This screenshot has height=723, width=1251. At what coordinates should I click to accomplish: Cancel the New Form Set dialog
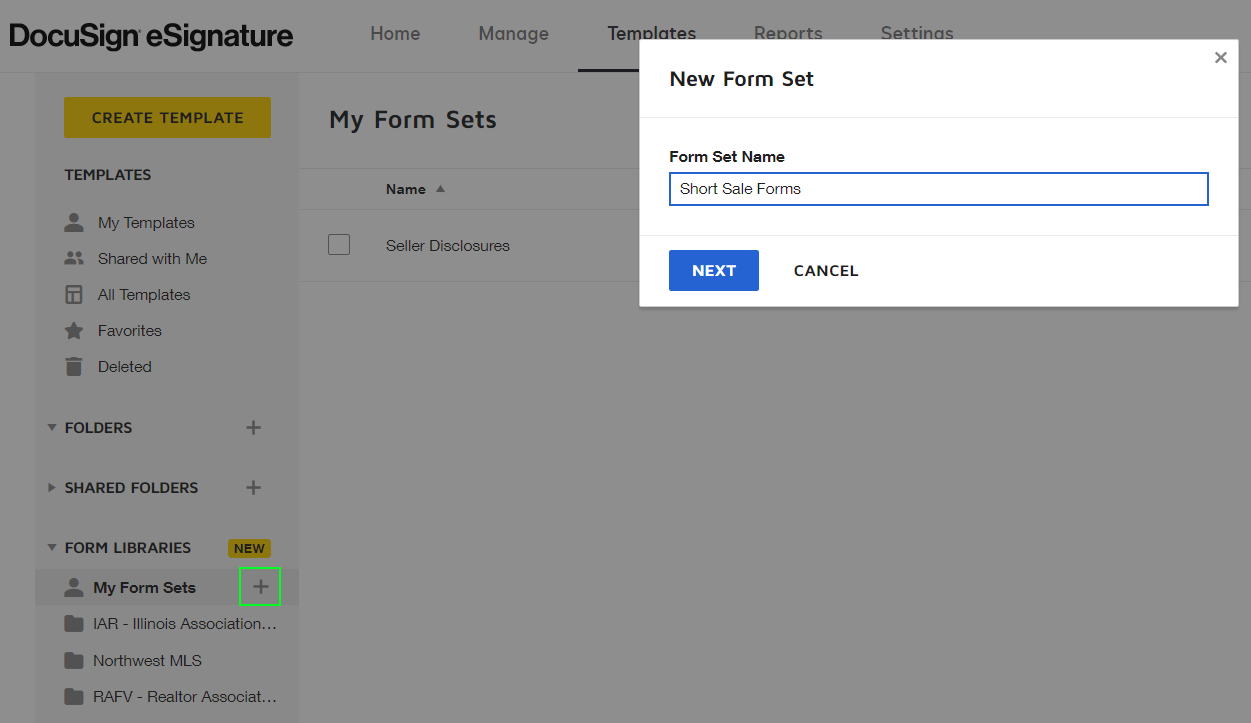pos(825,271)
